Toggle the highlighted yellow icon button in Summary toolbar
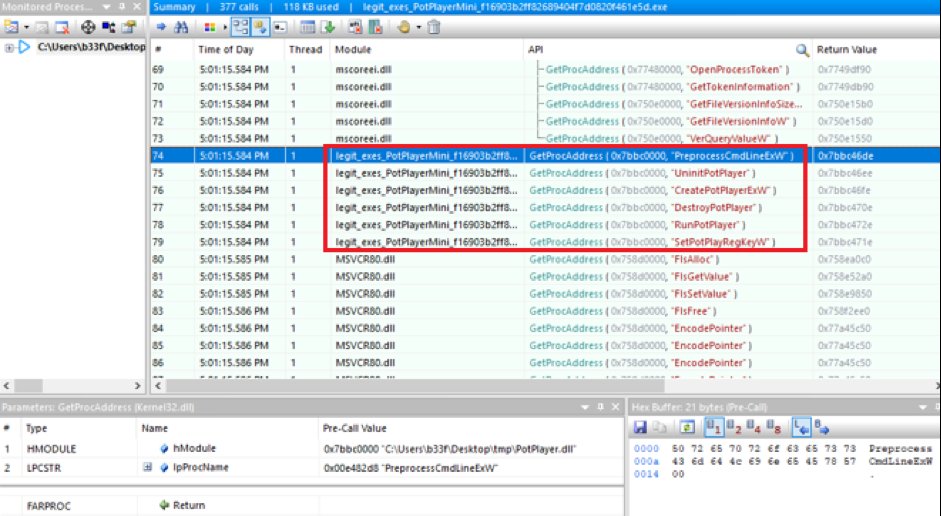The height and width of the screenshot is (516, 941). click(x=260, y=27)
